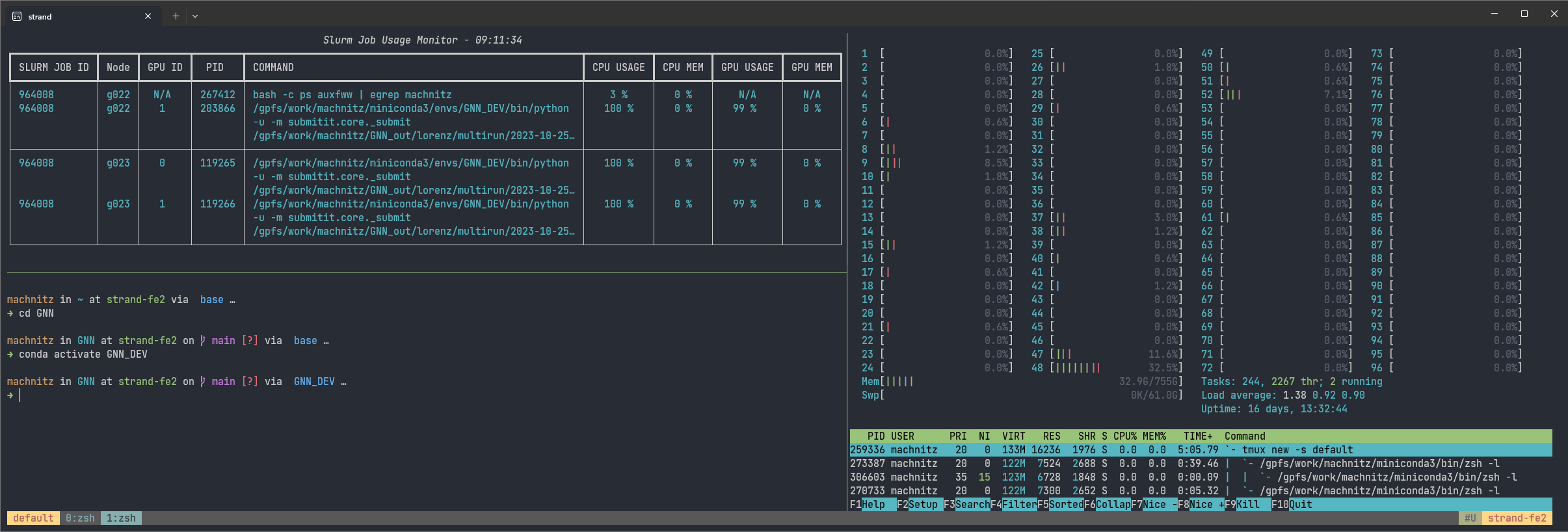Click the GNN_DEV environment name in the prompt

[314, 382]
